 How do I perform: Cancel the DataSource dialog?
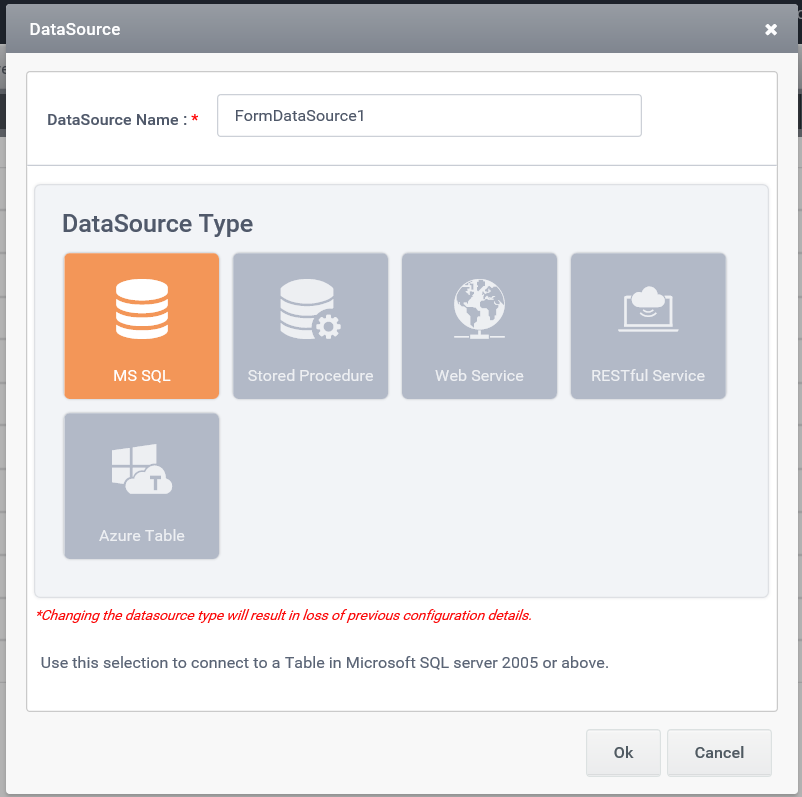(x=719, y=752)
